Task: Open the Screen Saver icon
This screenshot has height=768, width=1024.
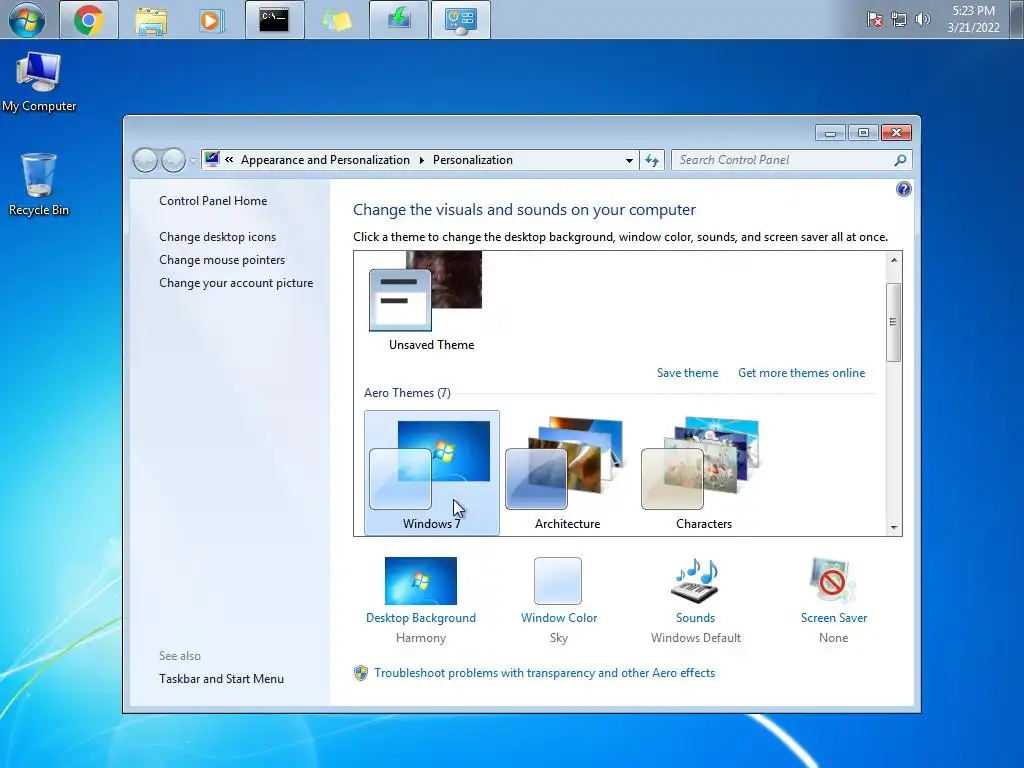Action: 833,580
